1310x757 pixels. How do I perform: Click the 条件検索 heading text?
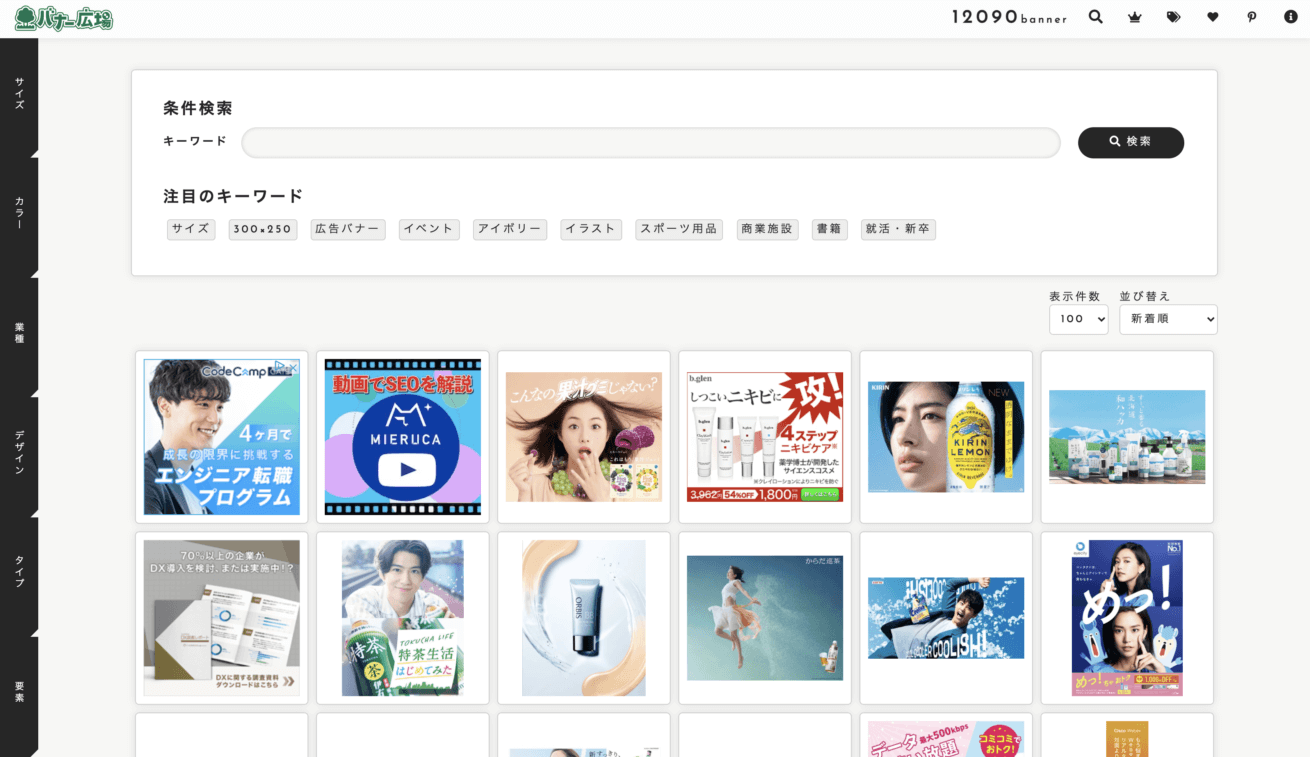tap(198, 108)
